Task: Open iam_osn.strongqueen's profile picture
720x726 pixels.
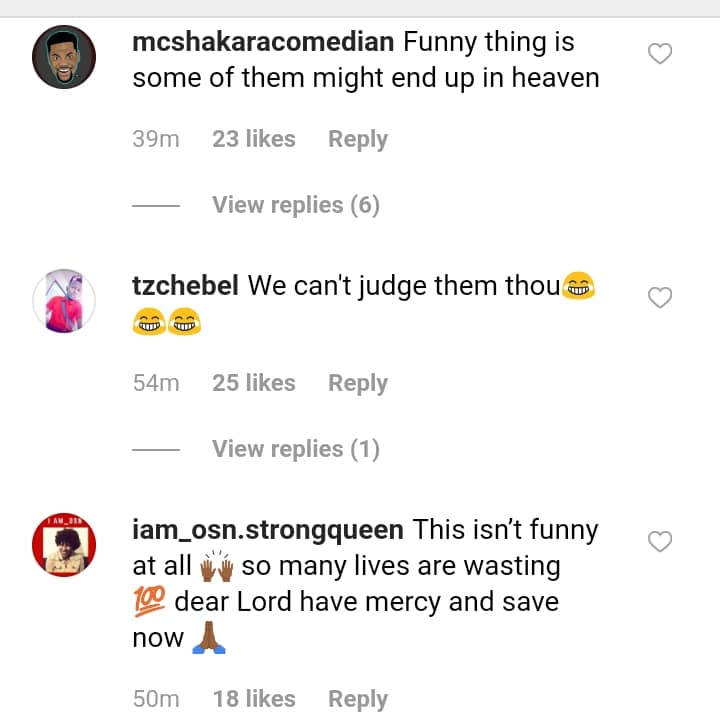Action: pos(64,545)
